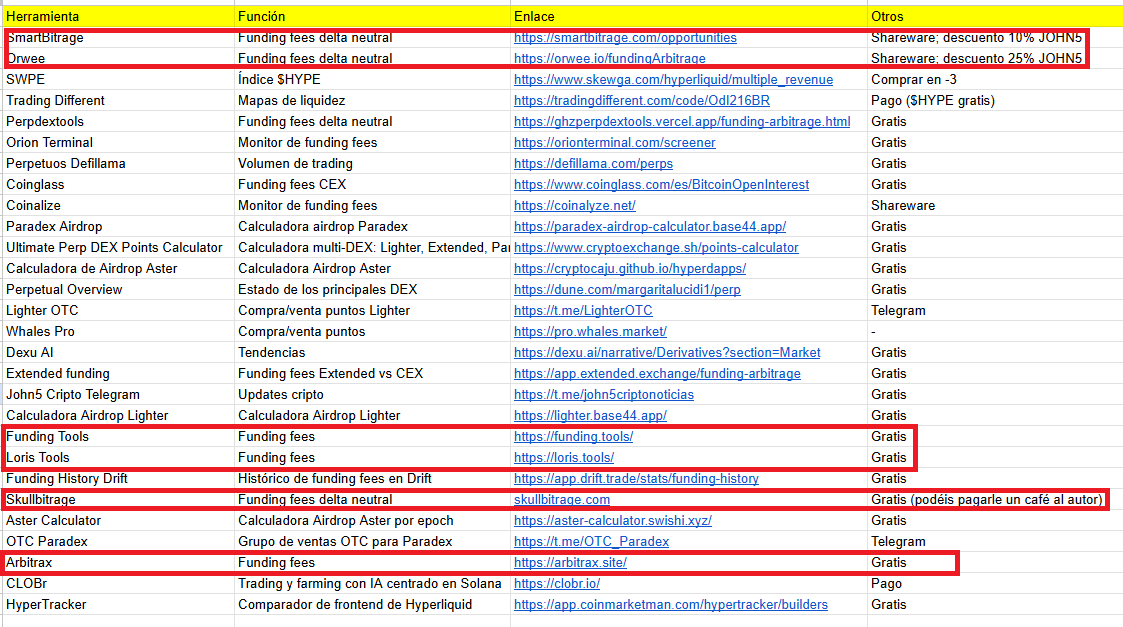
Task: Select the Trading Different cell
Action: (118, 100)
